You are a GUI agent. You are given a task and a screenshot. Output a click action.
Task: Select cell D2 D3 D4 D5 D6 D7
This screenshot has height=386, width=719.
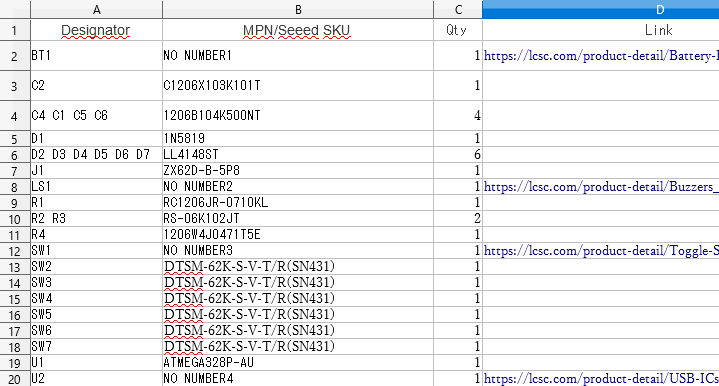96,155
